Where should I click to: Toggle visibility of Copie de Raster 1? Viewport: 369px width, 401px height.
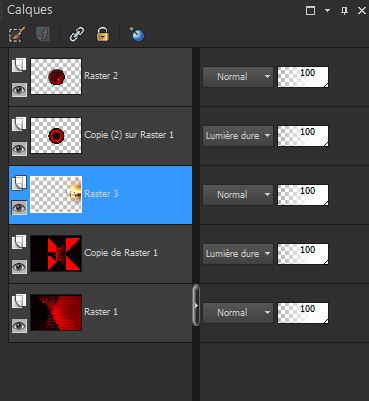point(19,267)
